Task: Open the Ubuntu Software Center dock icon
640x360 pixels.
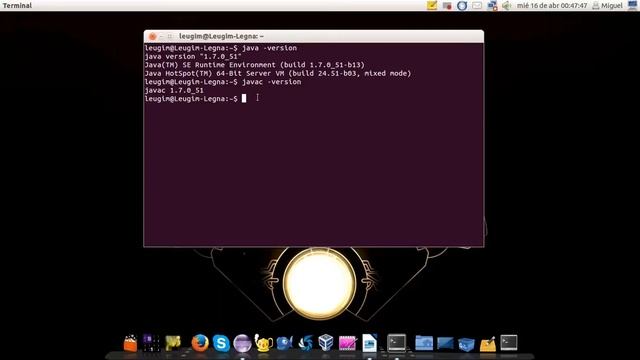Action: click(x=130, y=343)
